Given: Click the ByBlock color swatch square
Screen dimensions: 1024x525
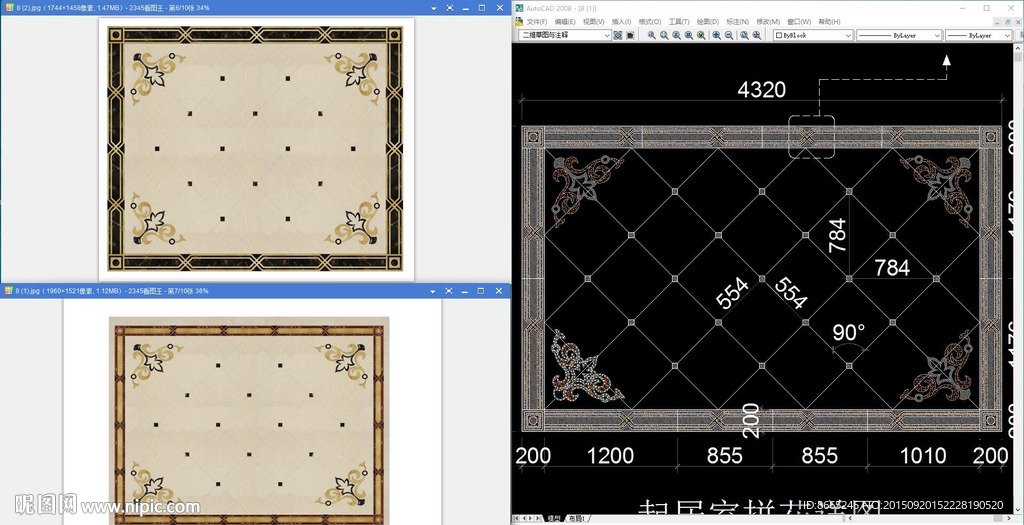Looking at the screenshot, I should pos(779,35).
